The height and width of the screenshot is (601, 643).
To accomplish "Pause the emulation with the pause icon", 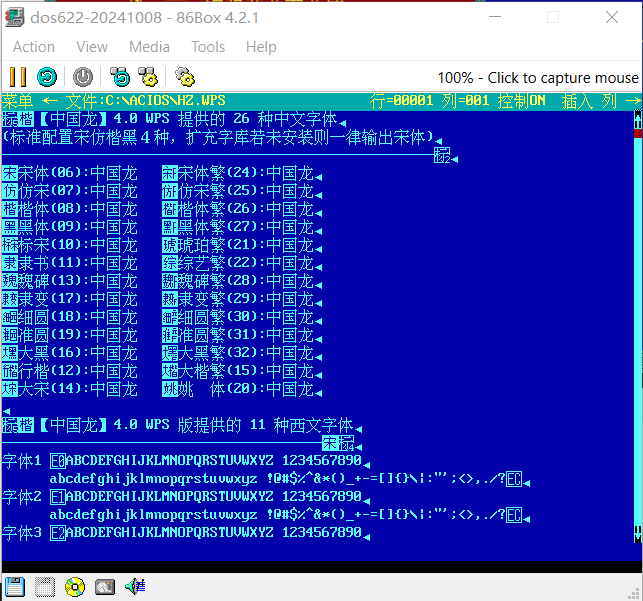I will tap(18, 77).
